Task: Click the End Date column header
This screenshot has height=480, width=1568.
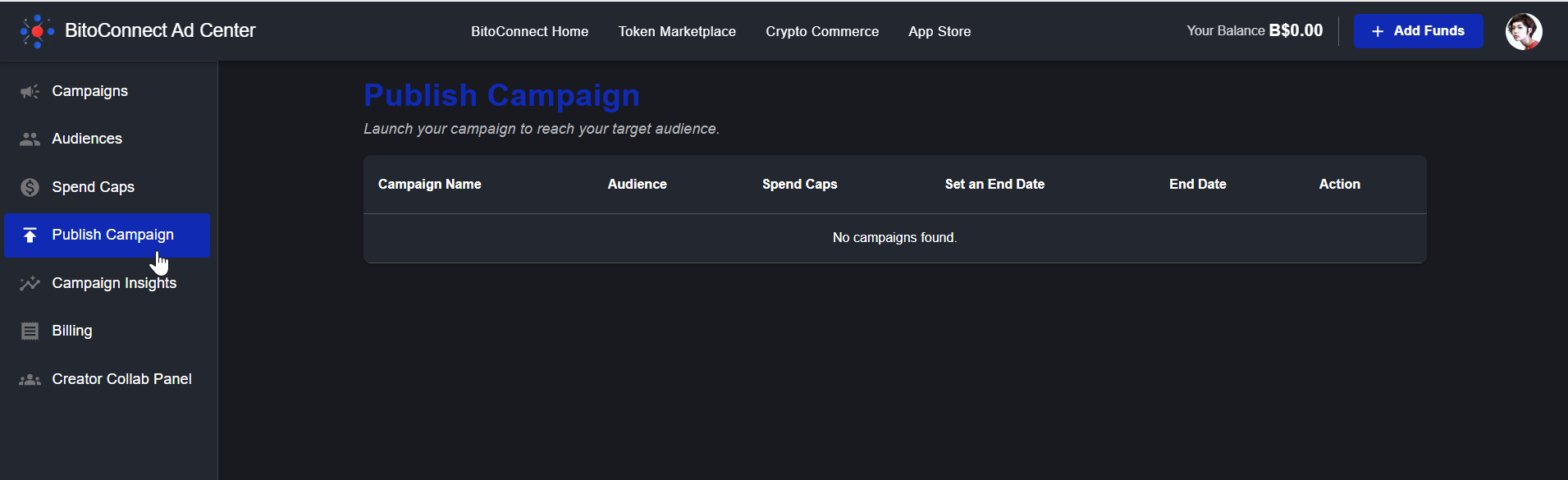Action: [1197, 185]
